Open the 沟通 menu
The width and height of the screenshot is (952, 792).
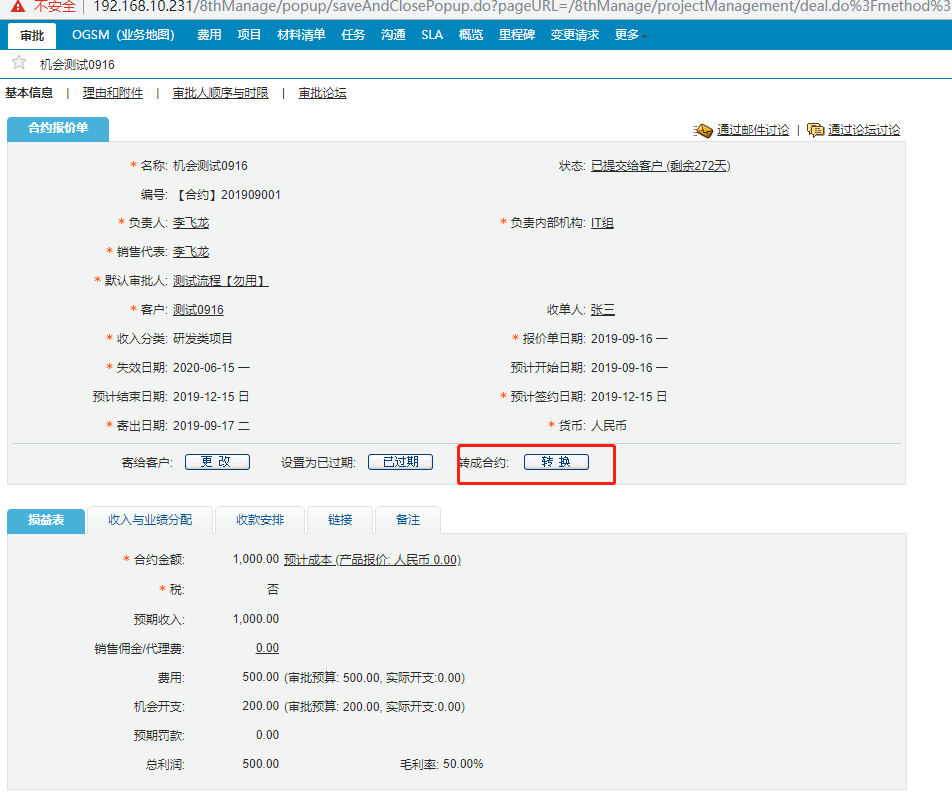[393, 35]
